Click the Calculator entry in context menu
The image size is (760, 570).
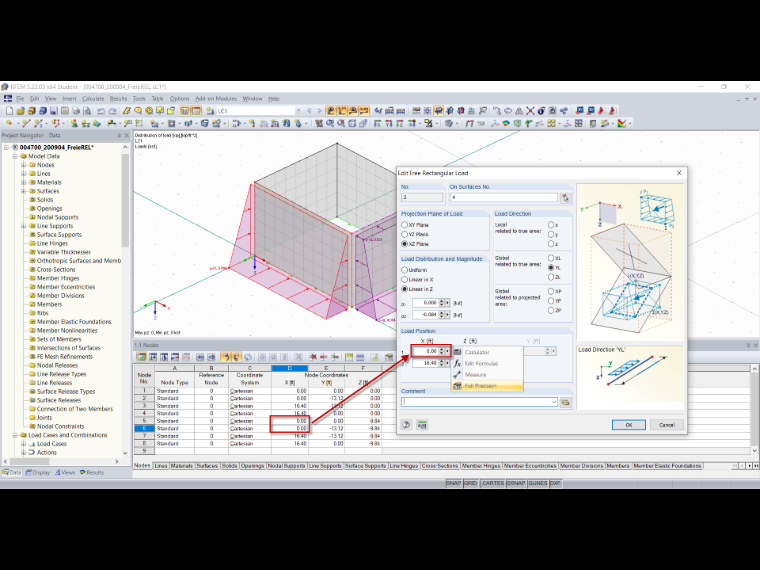tap(477, 352)
